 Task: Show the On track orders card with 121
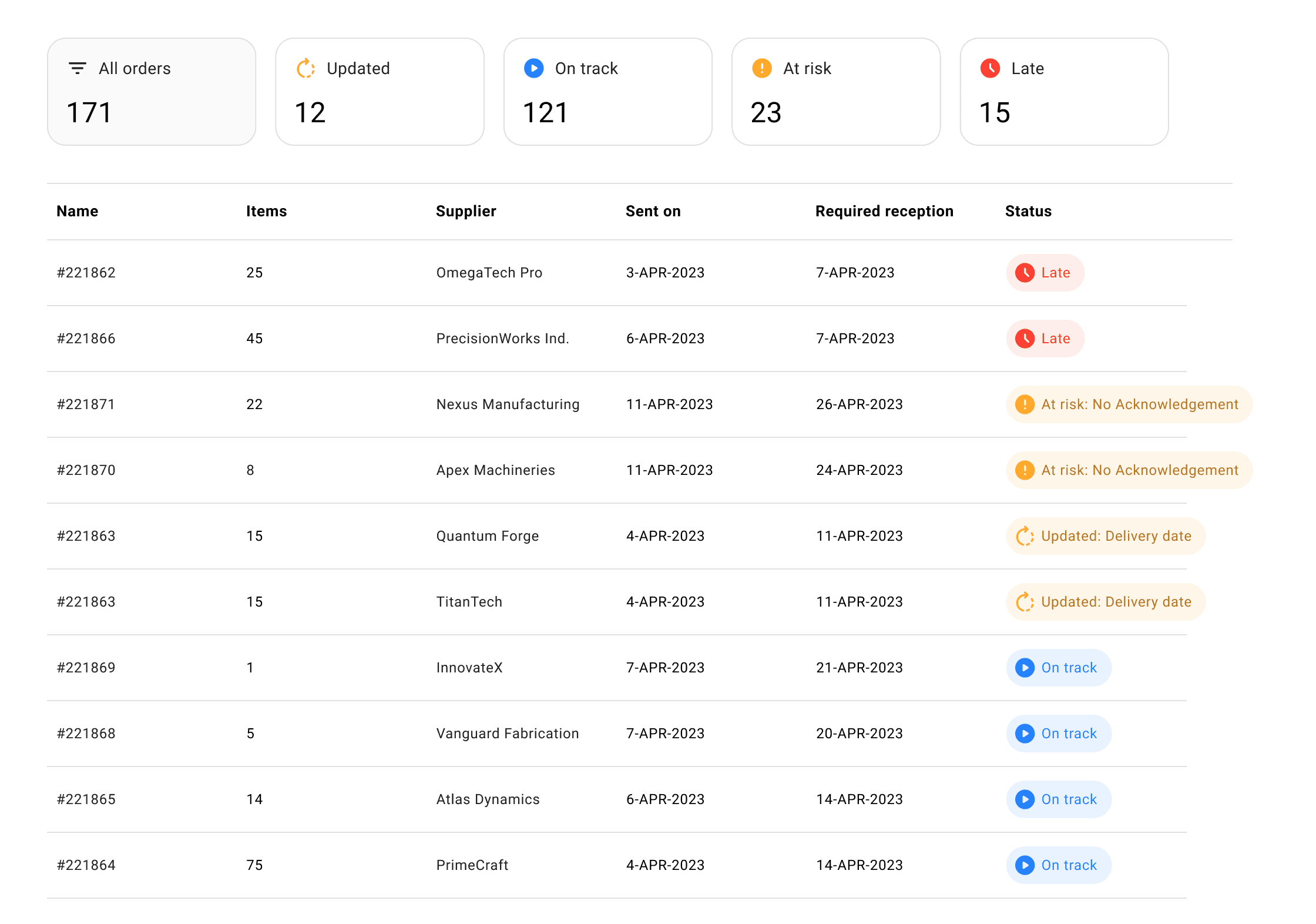[x=607, y=92]
